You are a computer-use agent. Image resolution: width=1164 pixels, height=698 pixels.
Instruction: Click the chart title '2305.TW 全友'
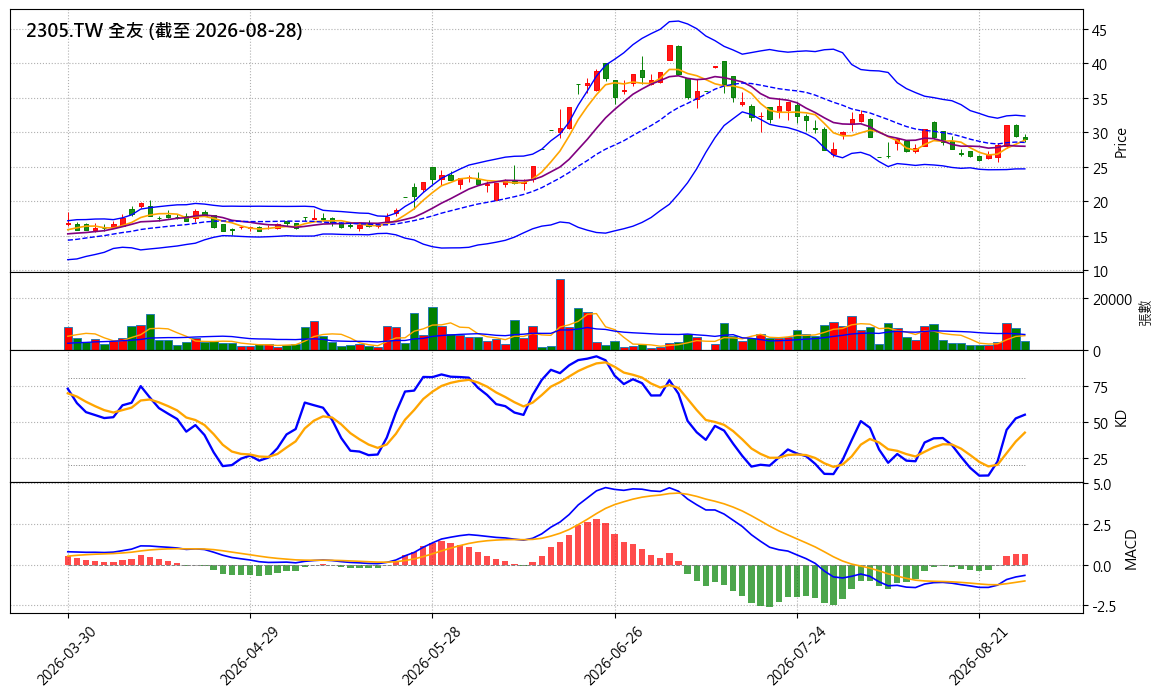pyautogui.click(x=85, y=30)
